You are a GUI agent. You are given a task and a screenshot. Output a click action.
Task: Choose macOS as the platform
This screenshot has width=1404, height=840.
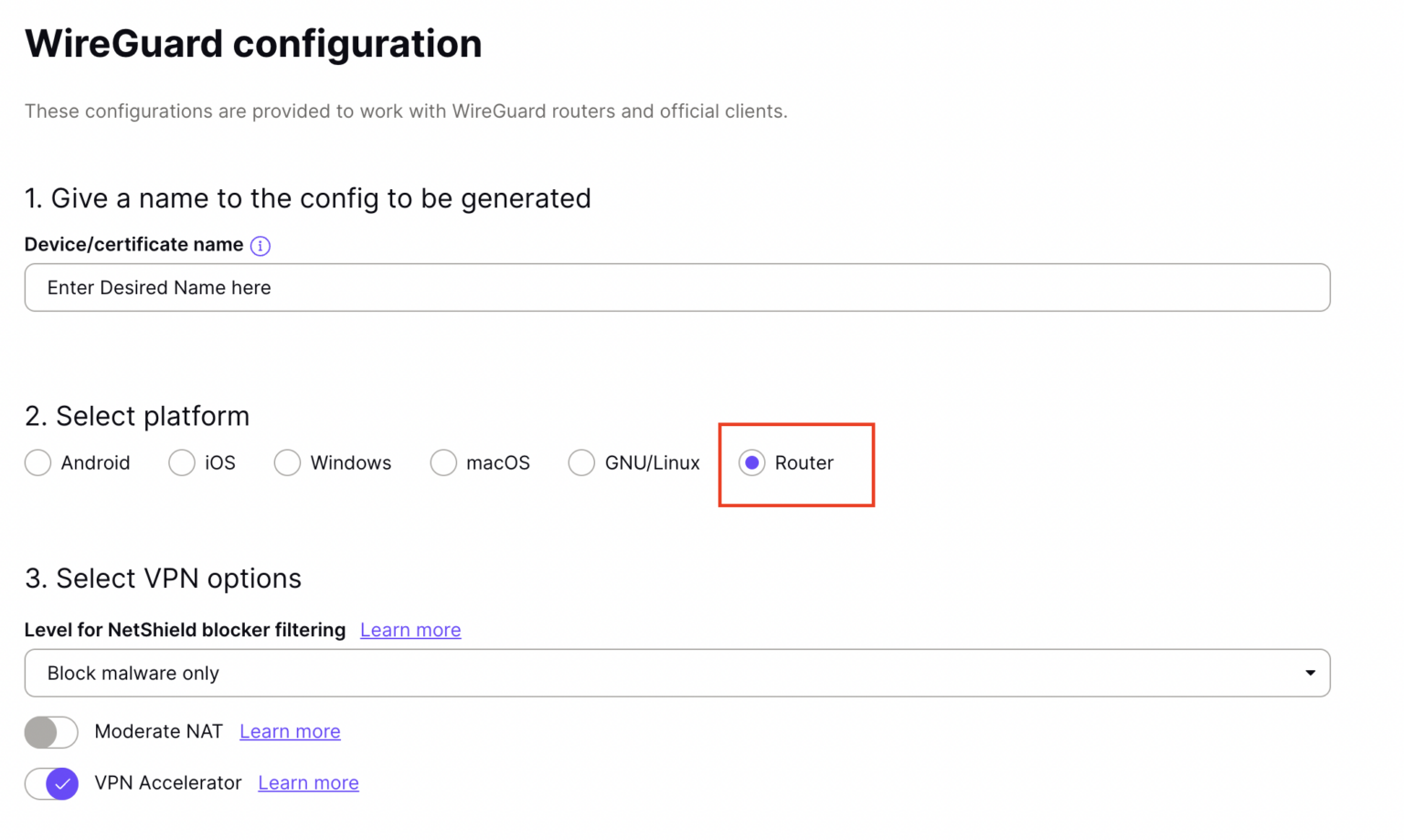tap(443, 463)
